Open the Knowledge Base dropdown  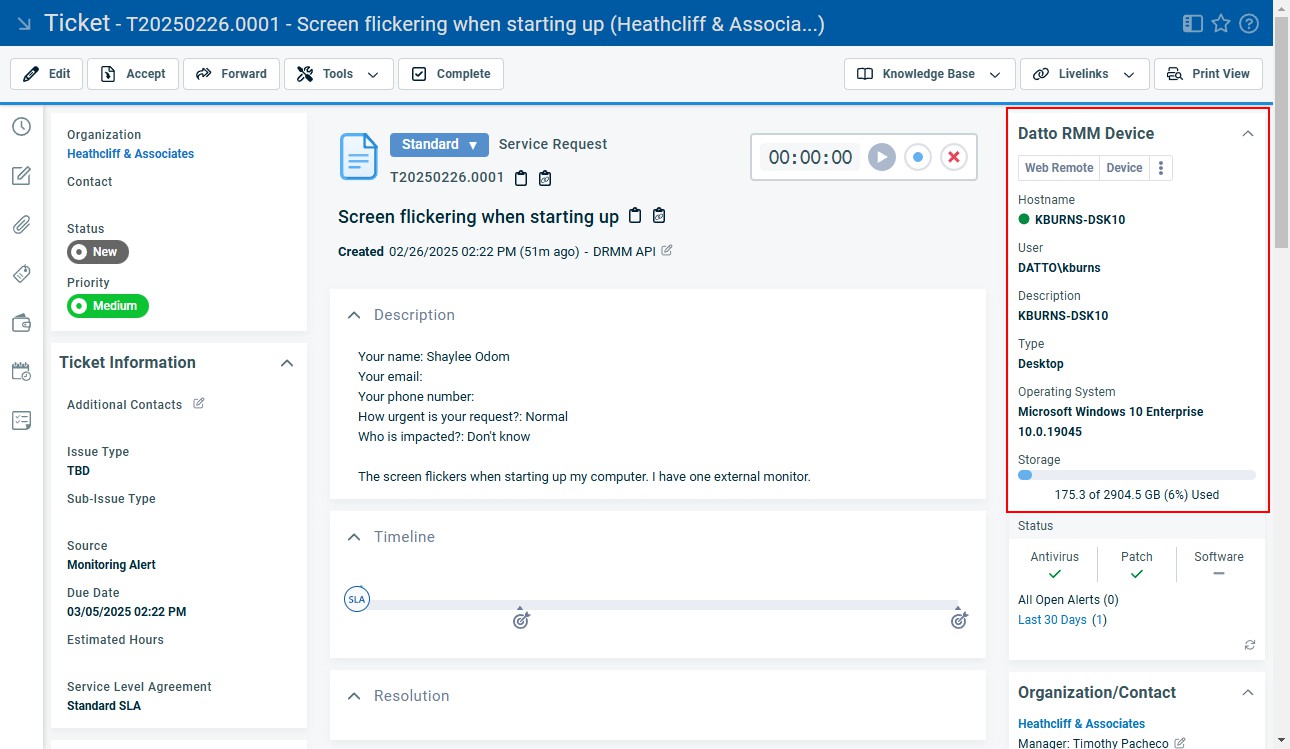930,74
